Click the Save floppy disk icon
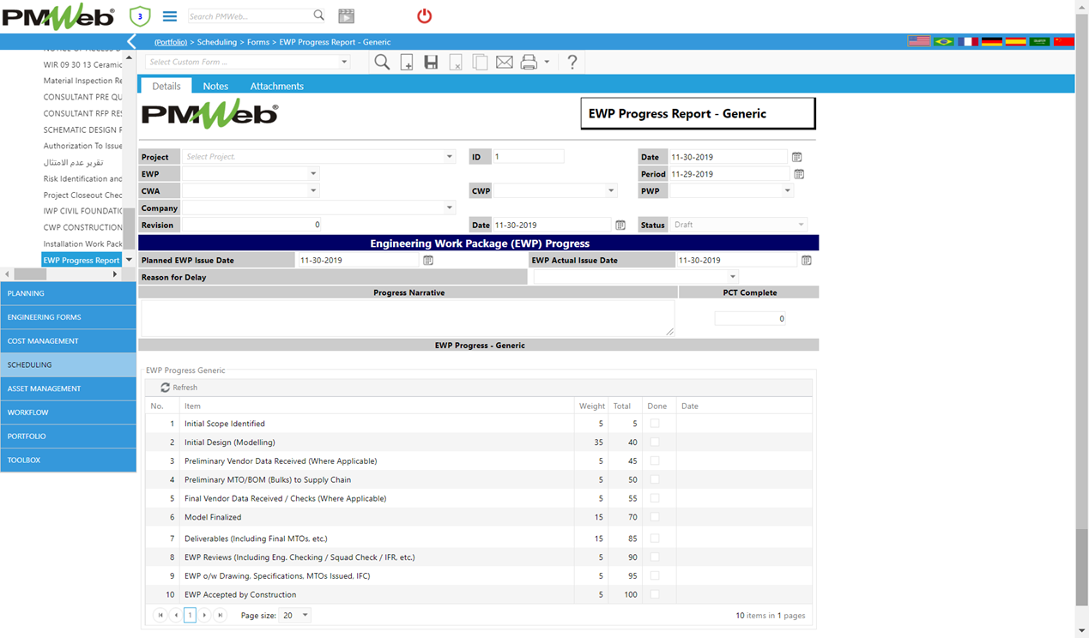The height and width of the screenshot is (639, 1089). click(x=431, y=62)
